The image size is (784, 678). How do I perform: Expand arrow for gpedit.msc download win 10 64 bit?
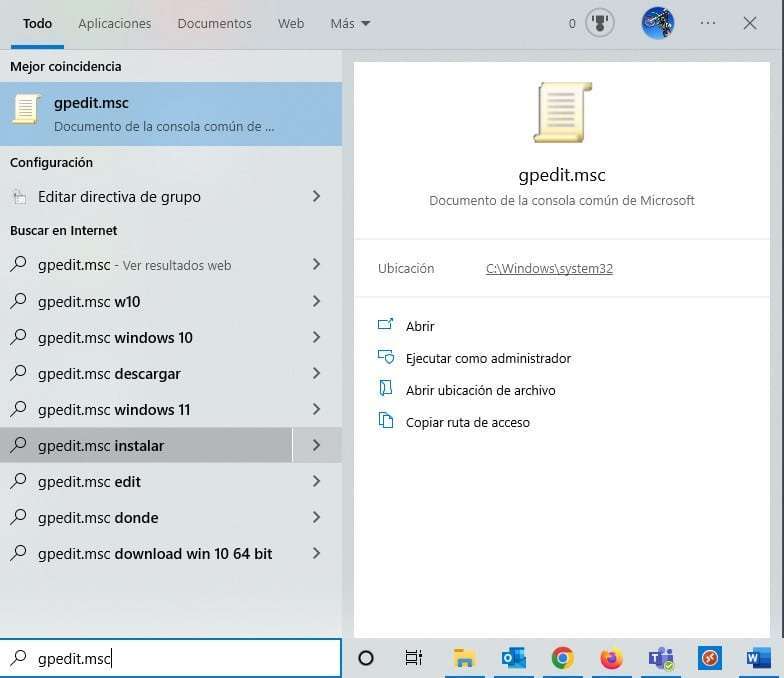(x=316, y=553)
